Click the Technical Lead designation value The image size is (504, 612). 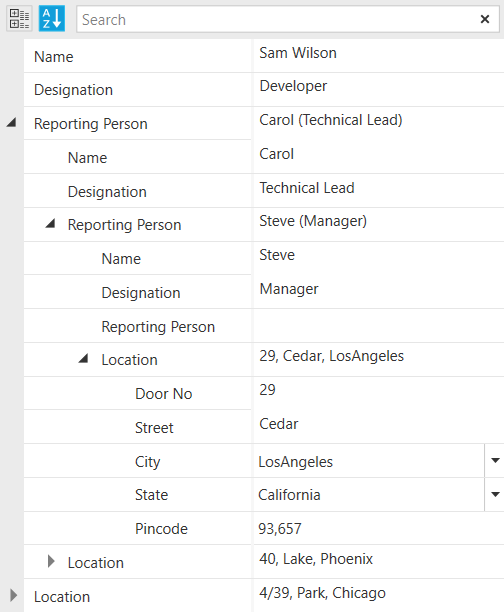point(379,190)
